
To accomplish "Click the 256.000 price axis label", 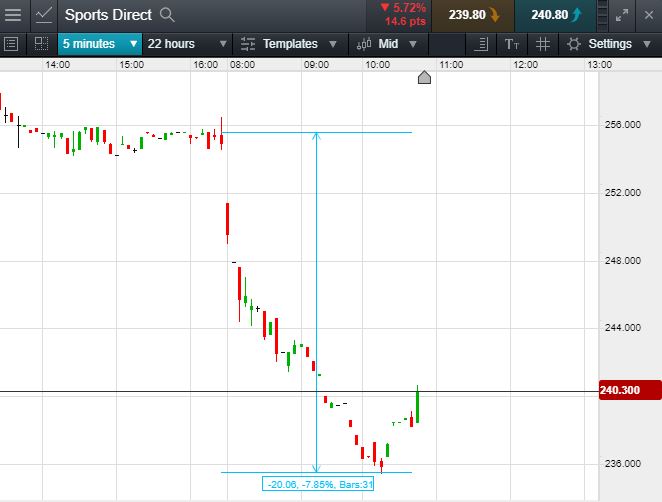I will tap(623, 125).
